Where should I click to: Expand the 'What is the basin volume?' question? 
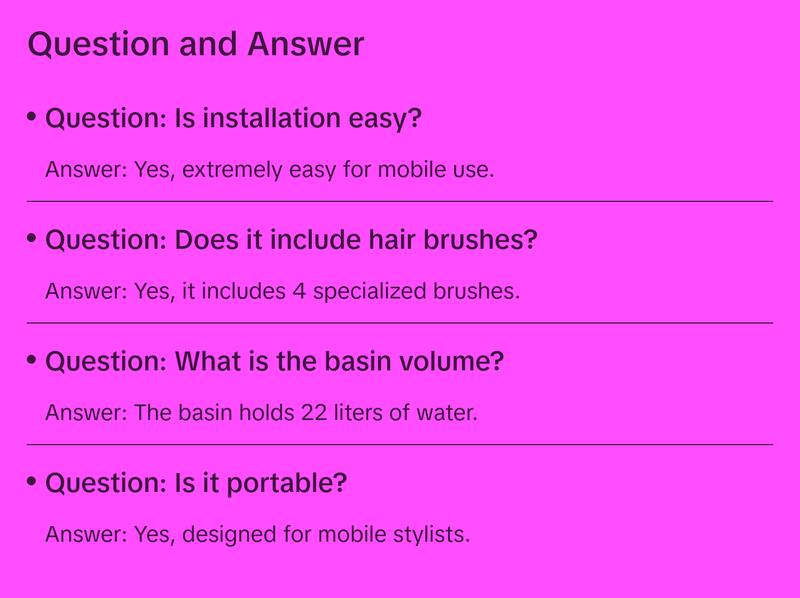[275, 361]
